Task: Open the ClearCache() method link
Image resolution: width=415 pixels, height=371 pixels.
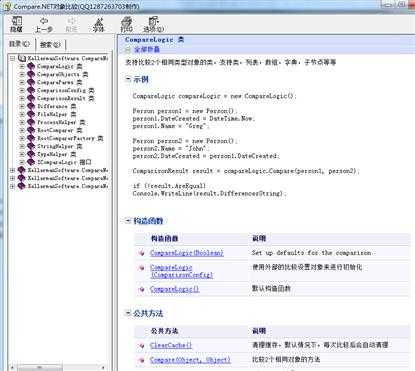Action: pos(171,345)
